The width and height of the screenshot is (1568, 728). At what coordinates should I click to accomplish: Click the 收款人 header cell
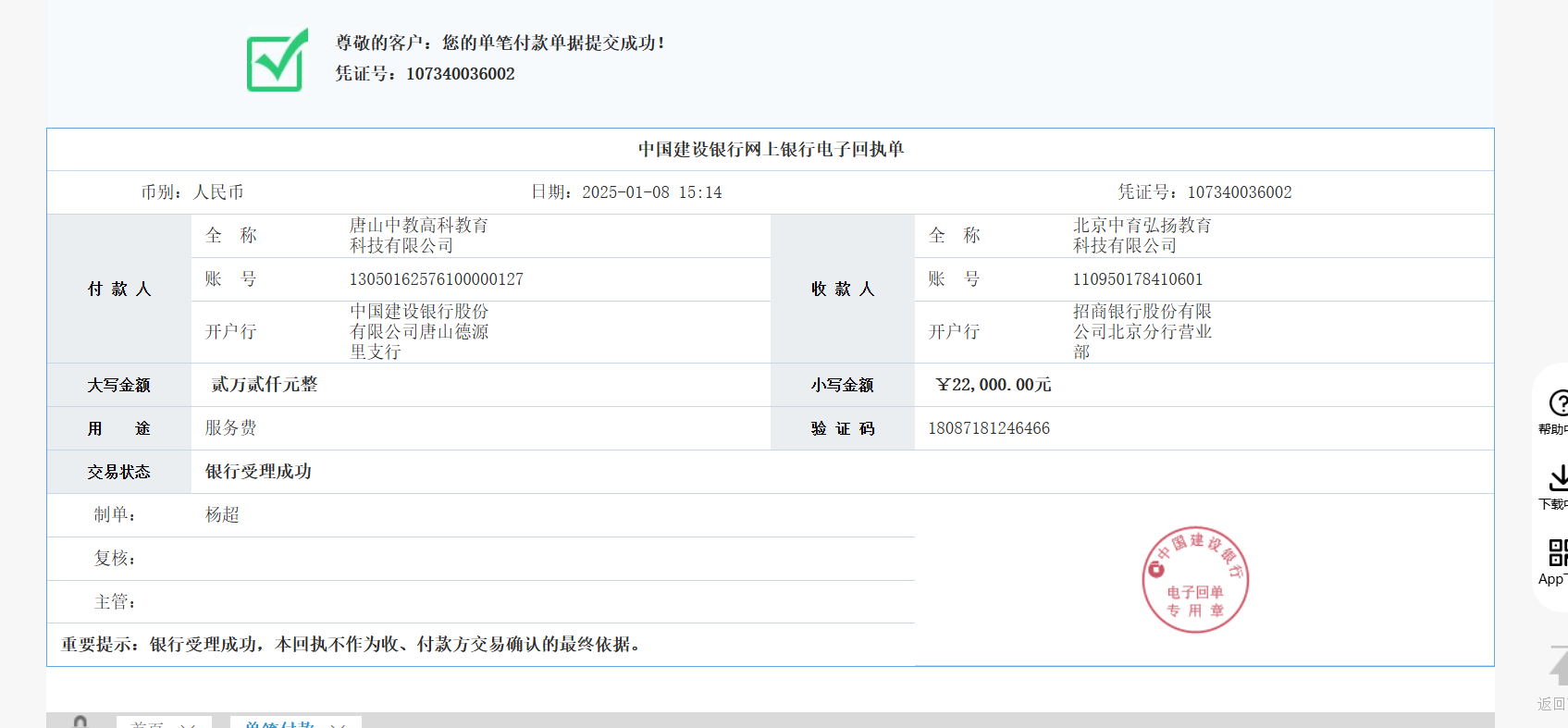point(843,289)
